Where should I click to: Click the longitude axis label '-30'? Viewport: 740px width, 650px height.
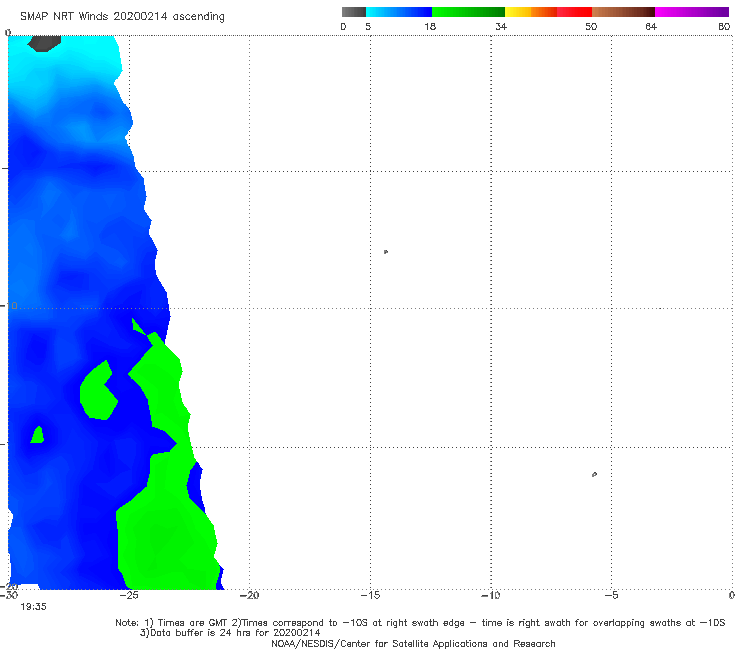click(x=9, y=595)
